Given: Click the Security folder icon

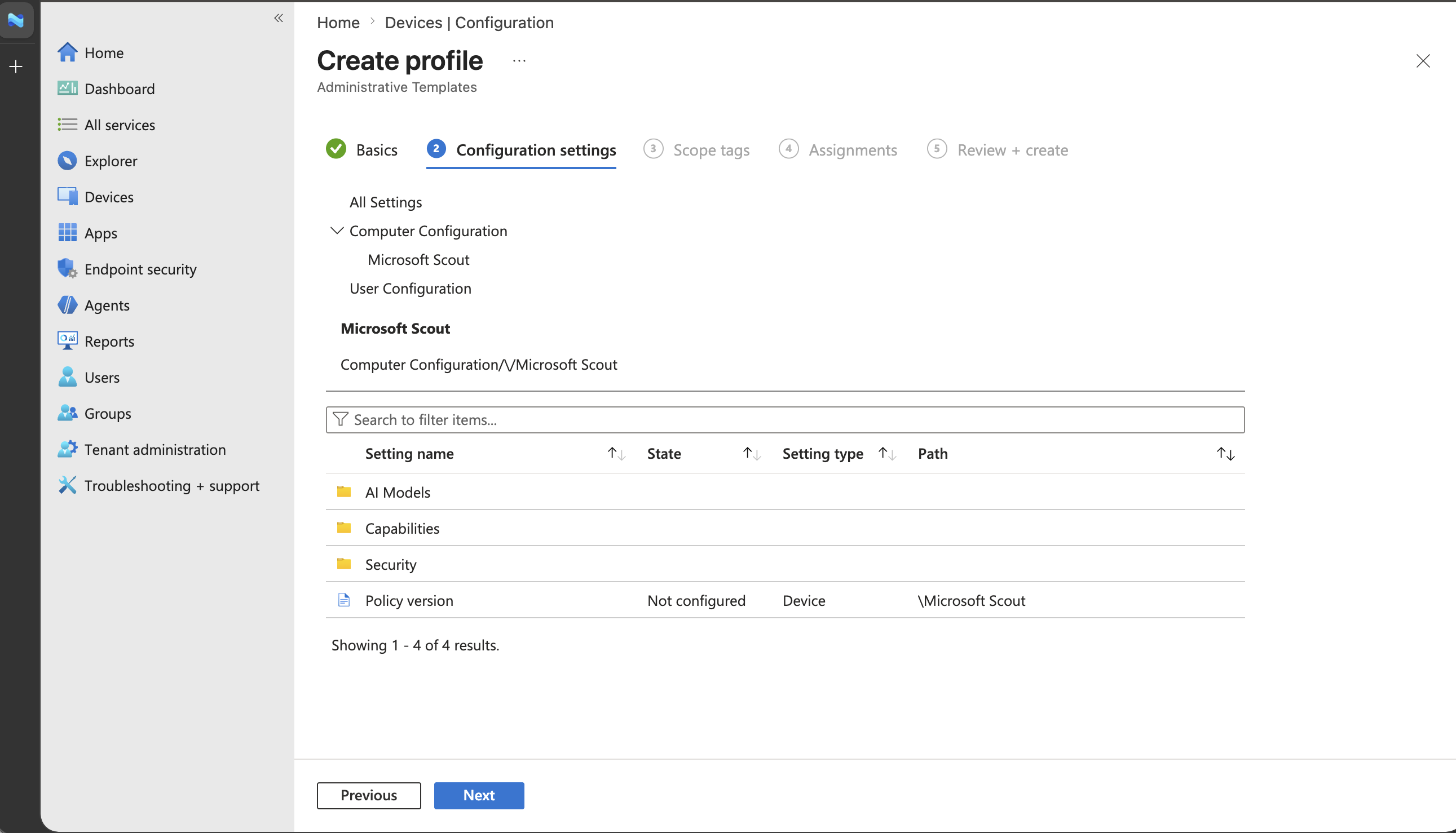Looking at the screenshot, I should coord(343,564).
